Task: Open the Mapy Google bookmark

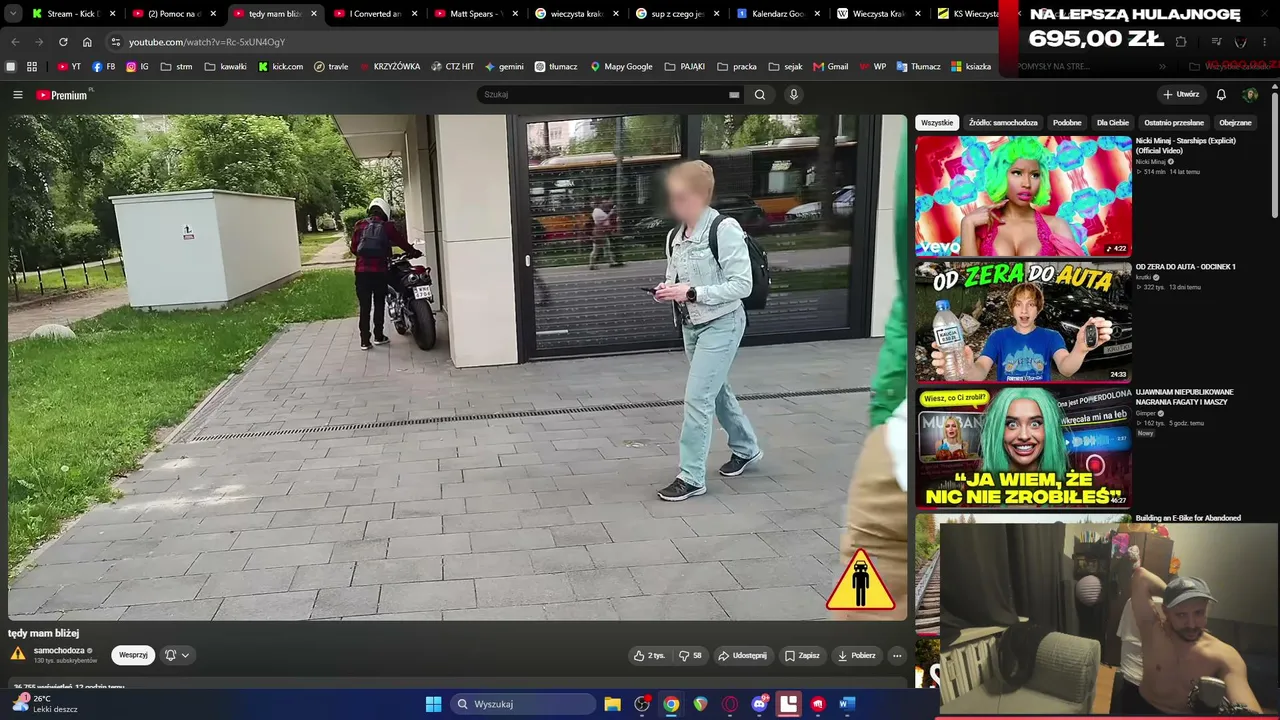Action: click(621, 67)
